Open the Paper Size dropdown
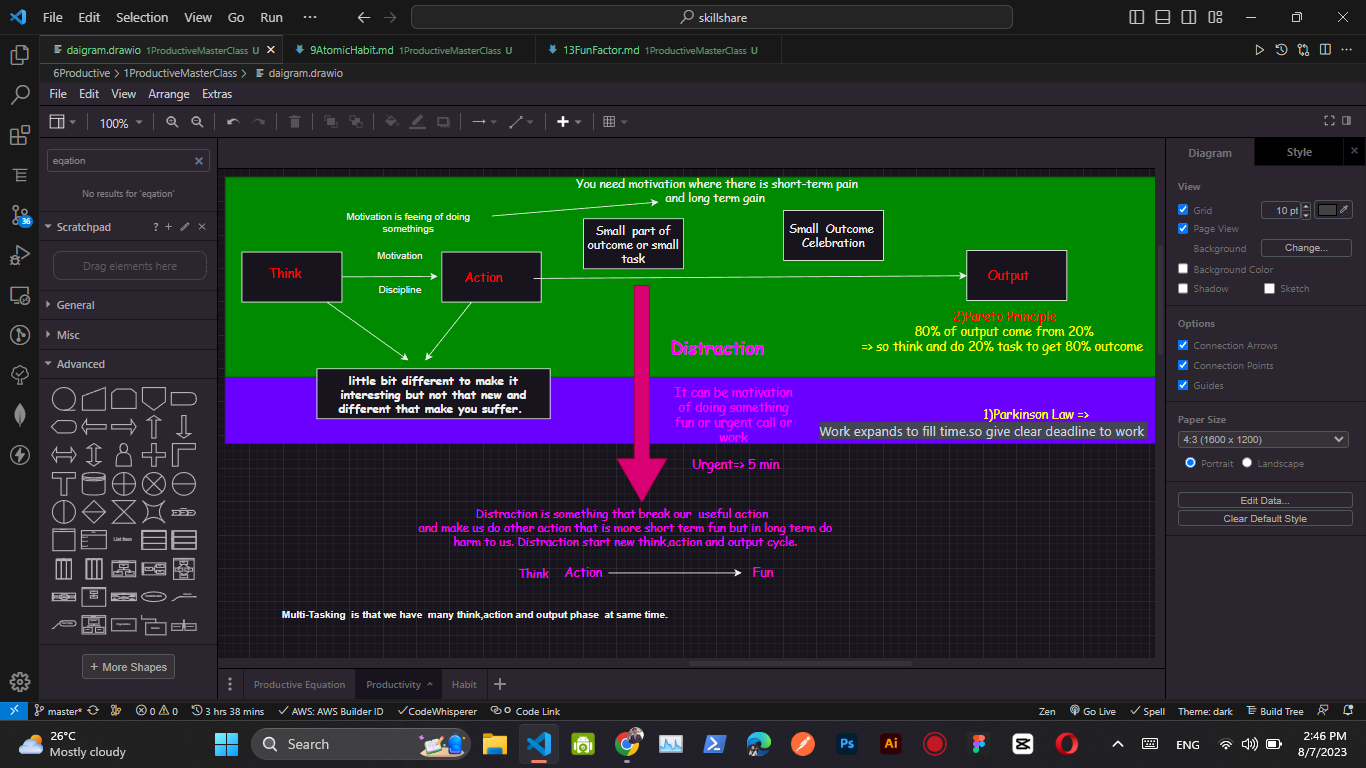Screen dimensions: 1366x768 tap(1263, 439)
